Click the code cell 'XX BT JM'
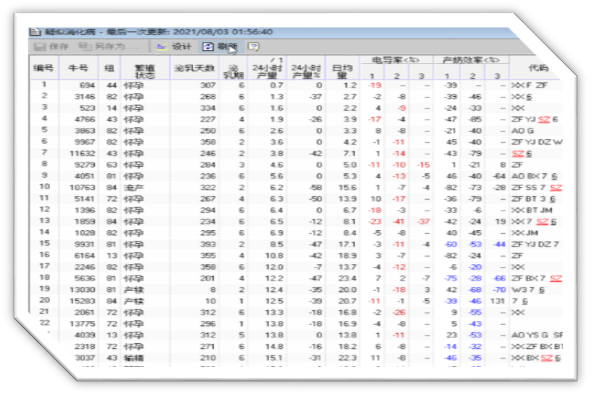592x394 pixels. click(532, 210)
